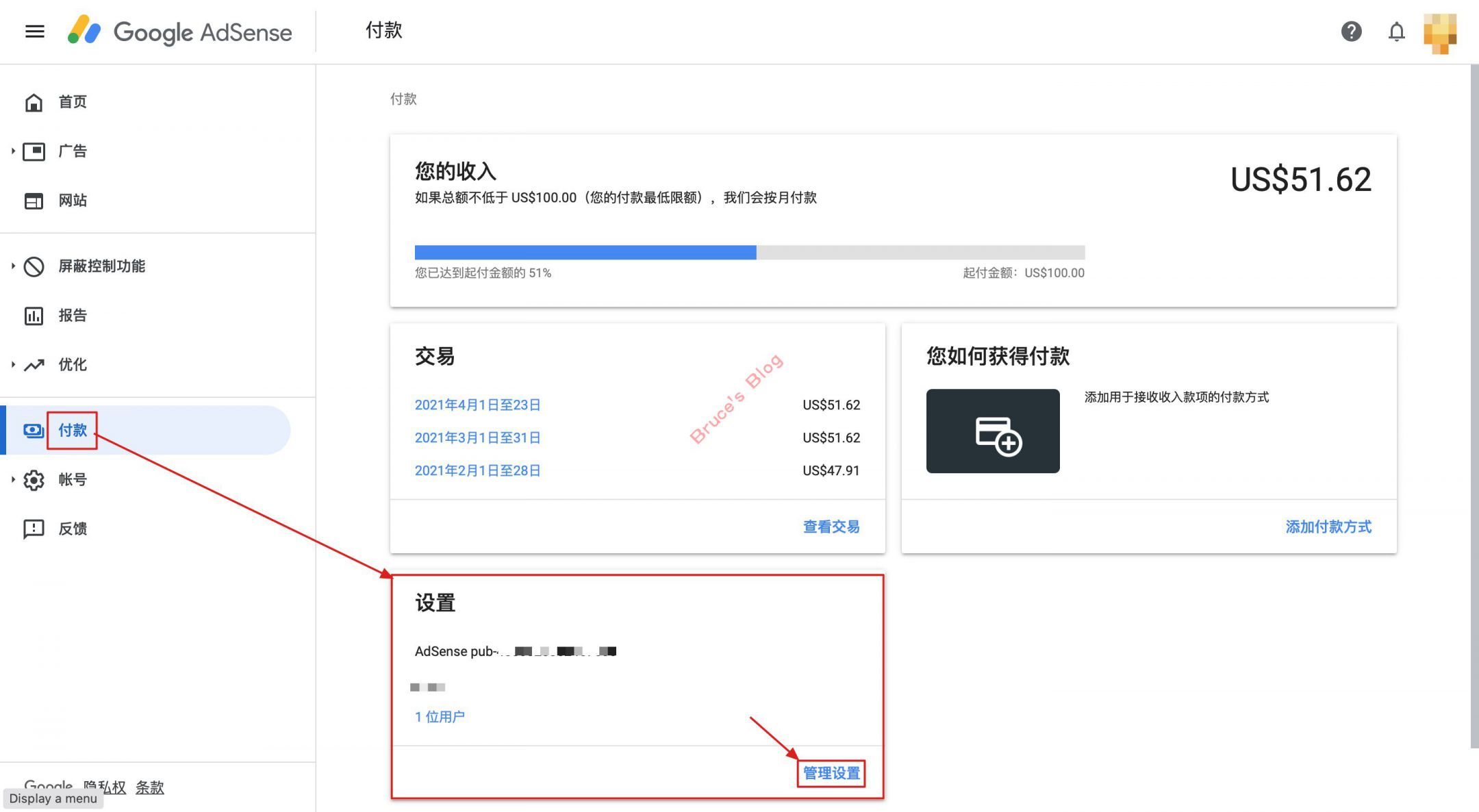Click the 您的收入 heading
The height and width of the screenshot is (812, 1479).
click(x=455, y=170)
